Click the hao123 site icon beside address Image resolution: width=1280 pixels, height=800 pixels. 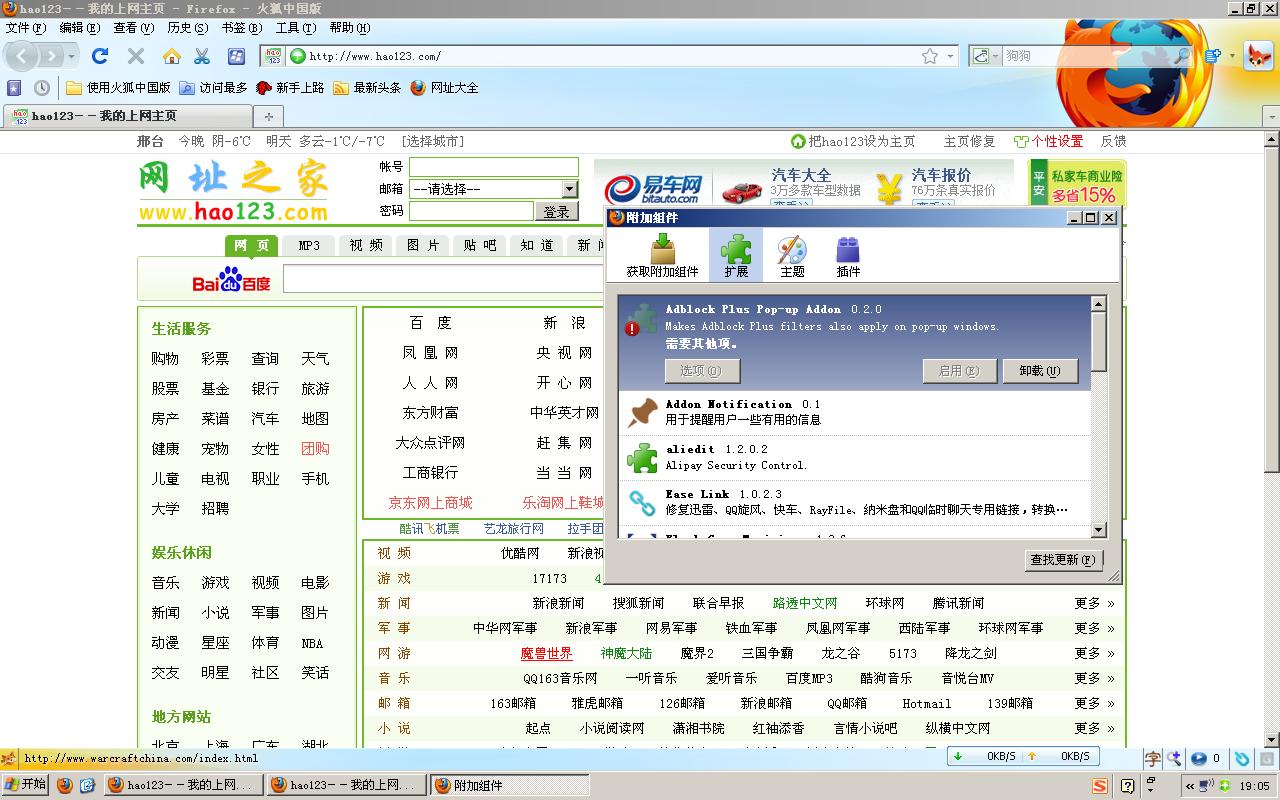(x=274, y=56)
